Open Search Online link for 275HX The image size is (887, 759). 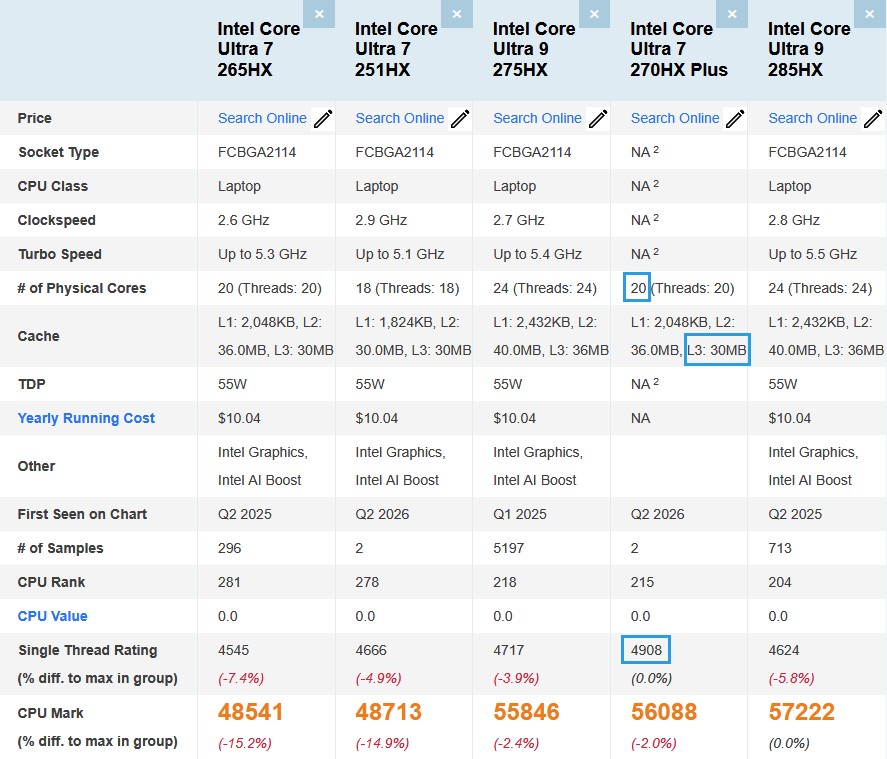537,118
